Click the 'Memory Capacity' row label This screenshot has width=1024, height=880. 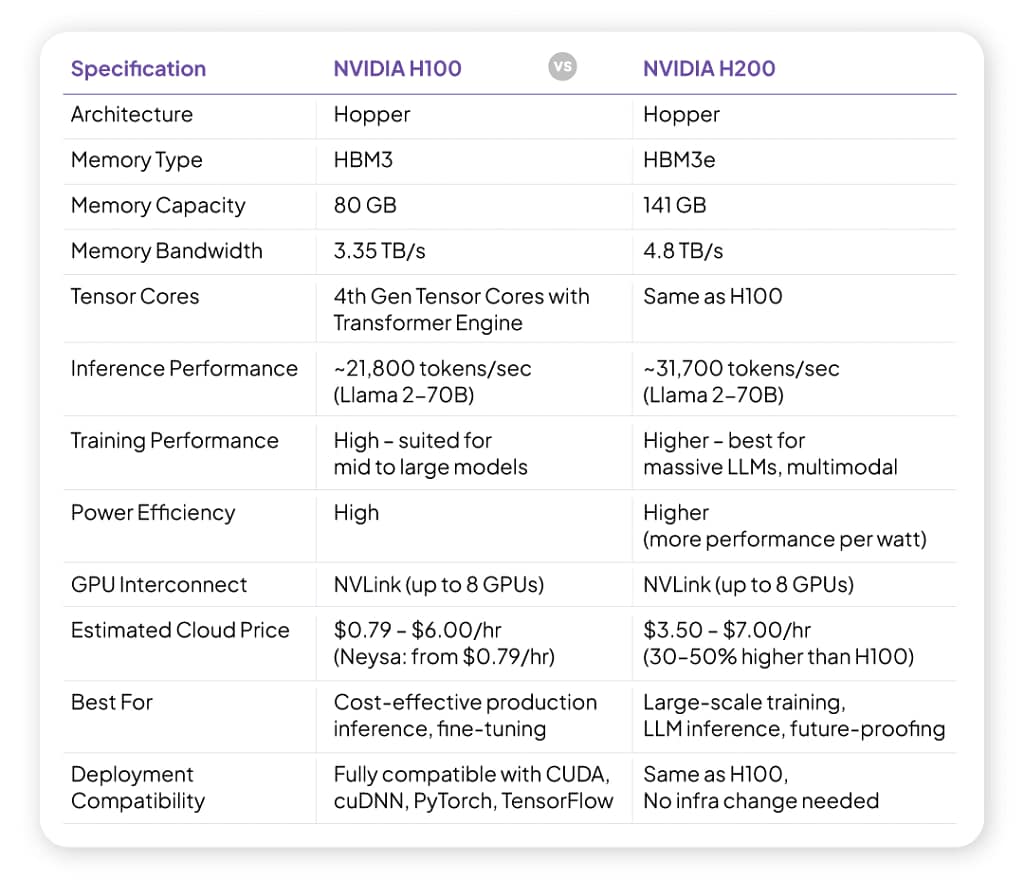[x=158, y=206]
